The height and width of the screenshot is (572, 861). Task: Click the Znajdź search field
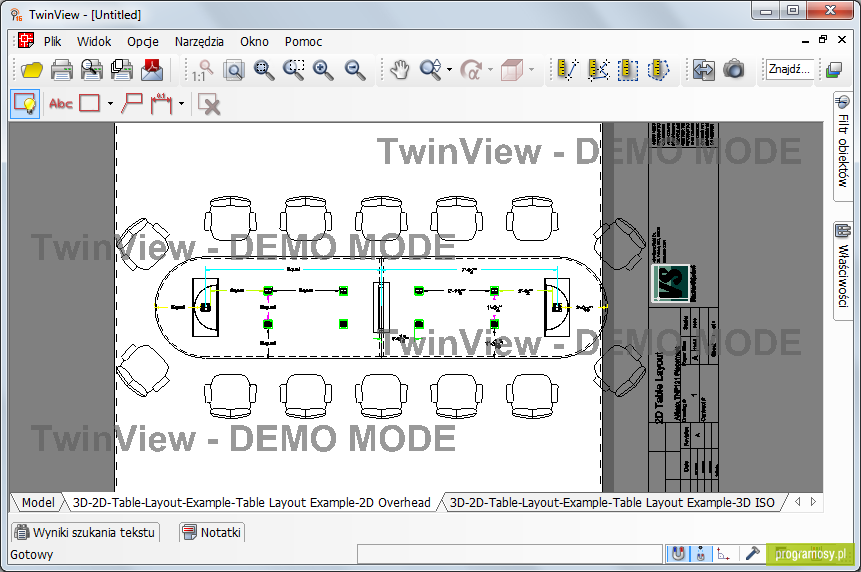click(789, 69)
